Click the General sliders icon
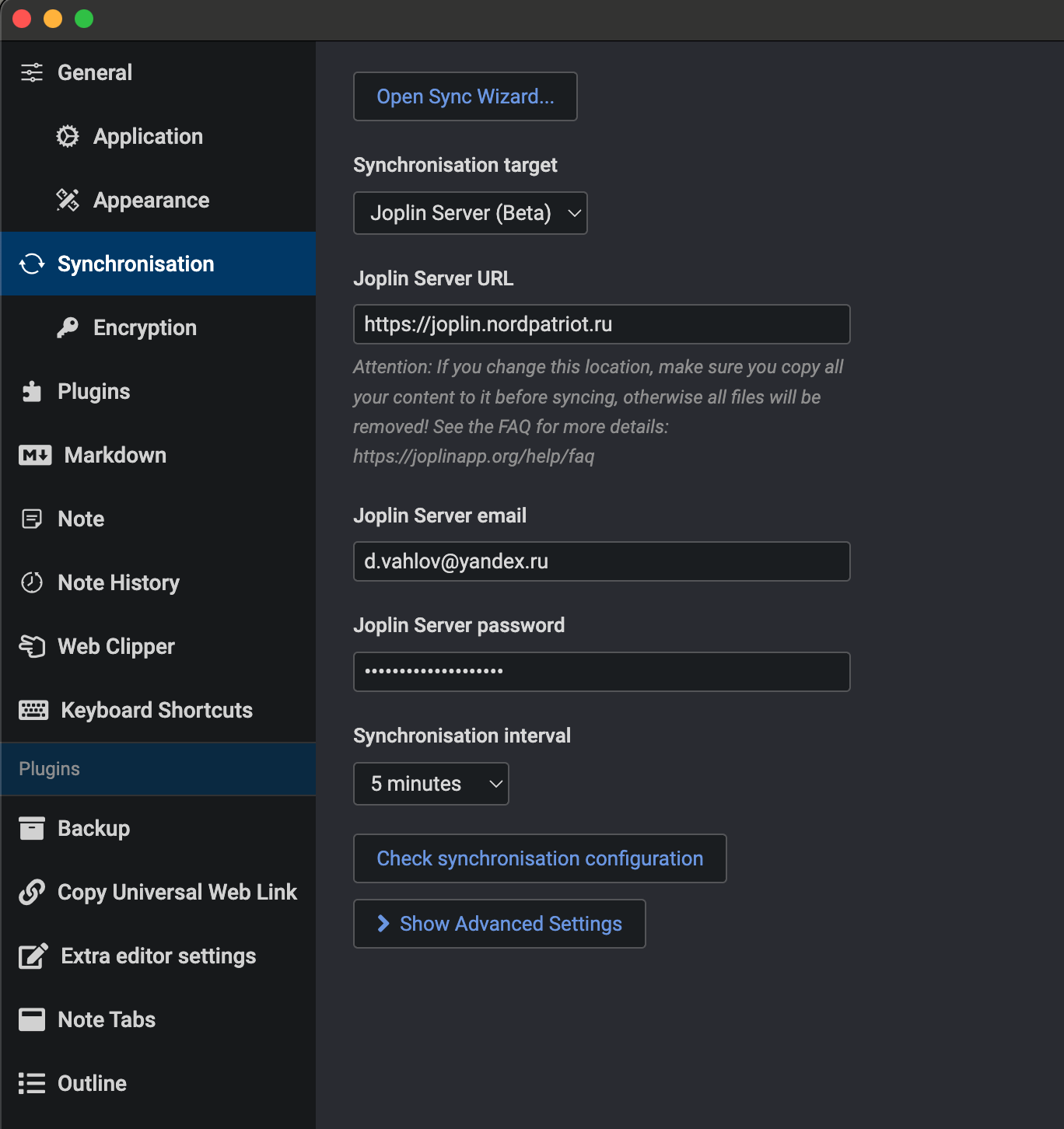Viewport: 1064px width, 1129px height. coord(32,72)
